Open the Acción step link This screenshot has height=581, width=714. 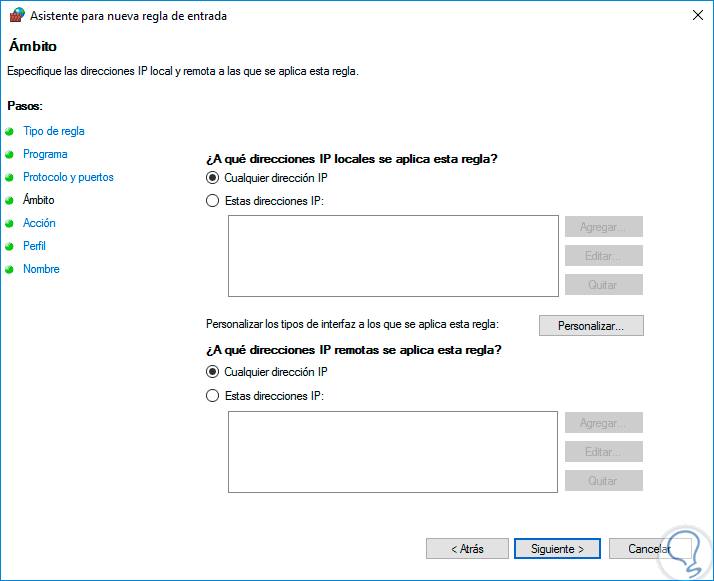(x=39, y=223)
